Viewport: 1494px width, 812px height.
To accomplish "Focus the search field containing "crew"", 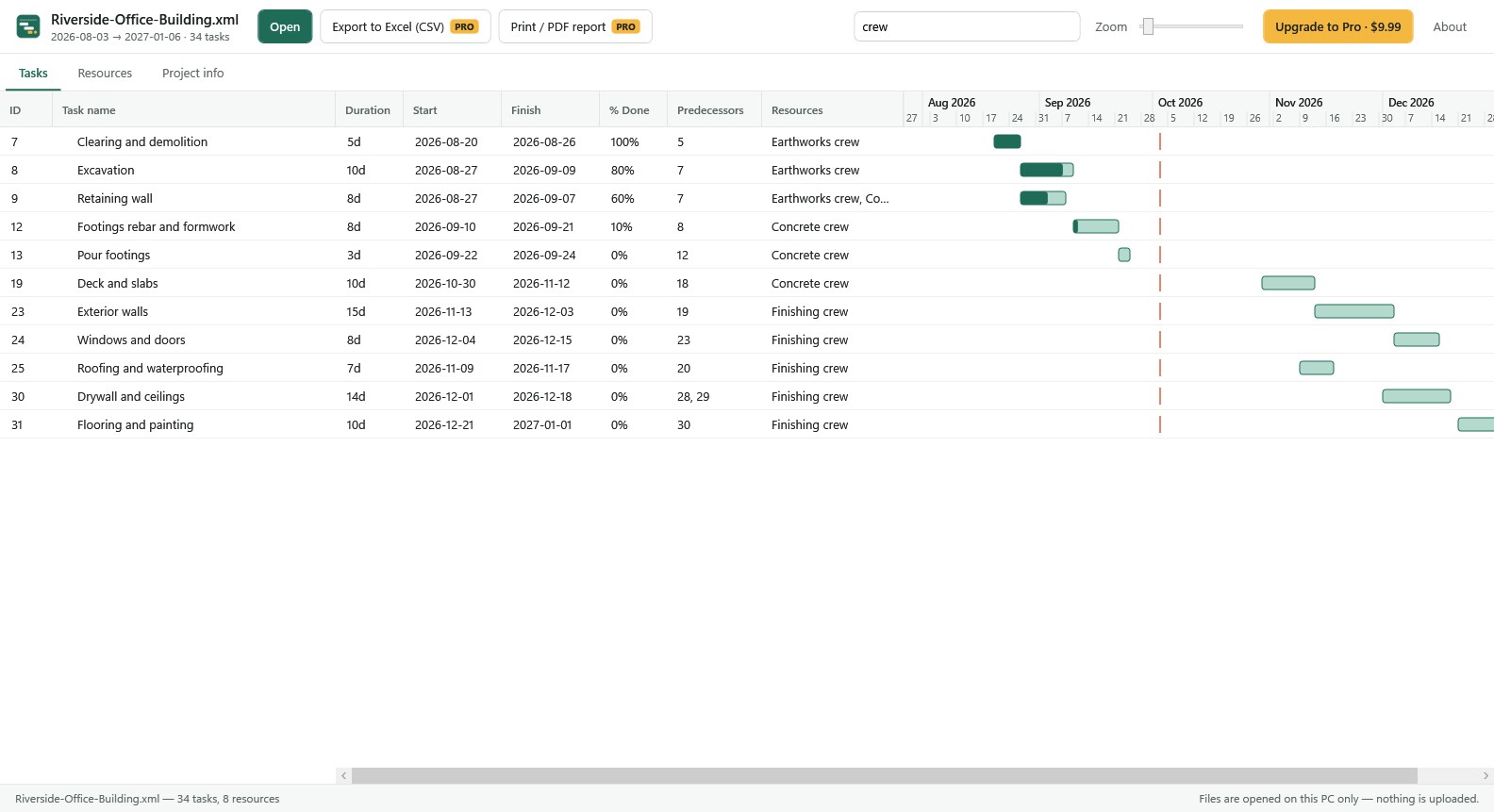I will [x=967, y=26].
